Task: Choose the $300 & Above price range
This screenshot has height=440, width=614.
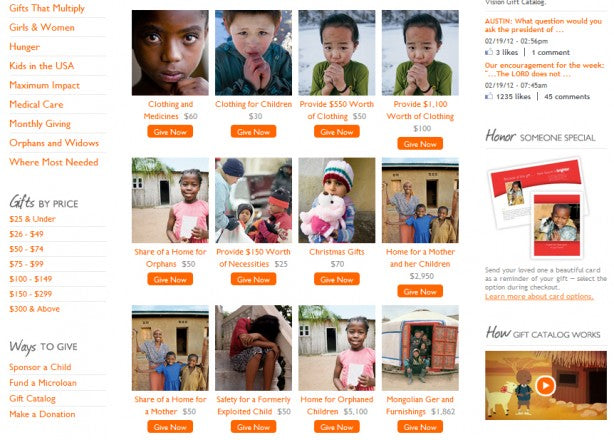Action: (x=34, y=309)
